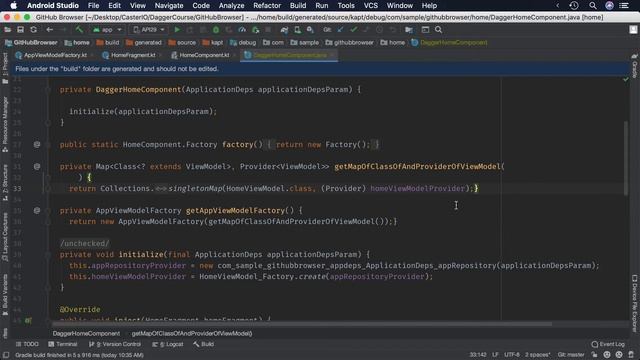Viewport: 640px width, 360px height.
Task: Click the Run Anything window icon
Action: click(x=425, y=30)
